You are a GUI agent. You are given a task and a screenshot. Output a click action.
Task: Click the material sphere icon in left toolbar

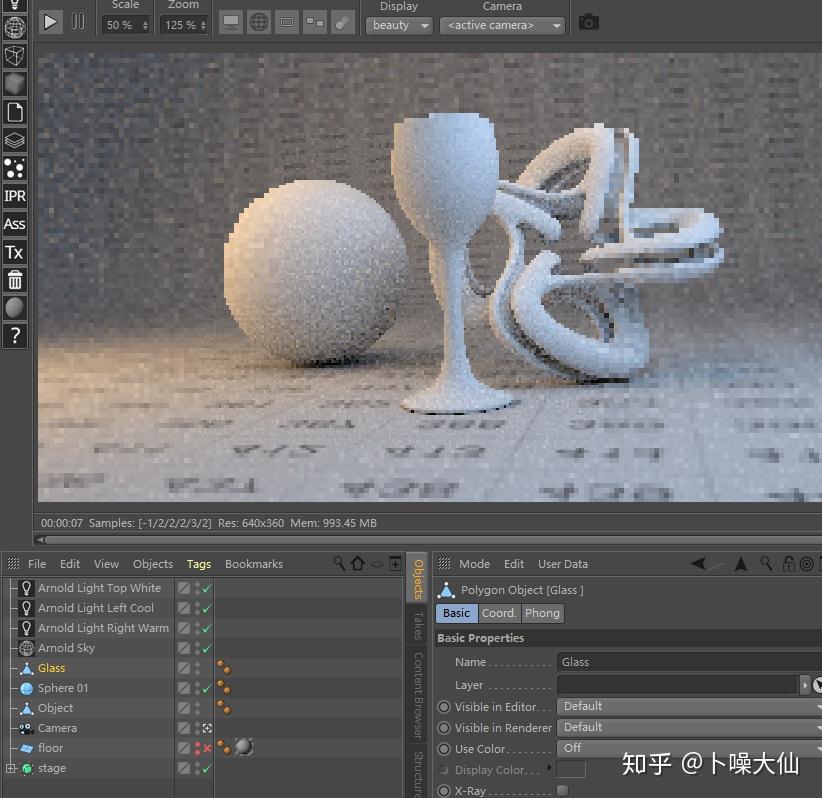tap(14, 307)
